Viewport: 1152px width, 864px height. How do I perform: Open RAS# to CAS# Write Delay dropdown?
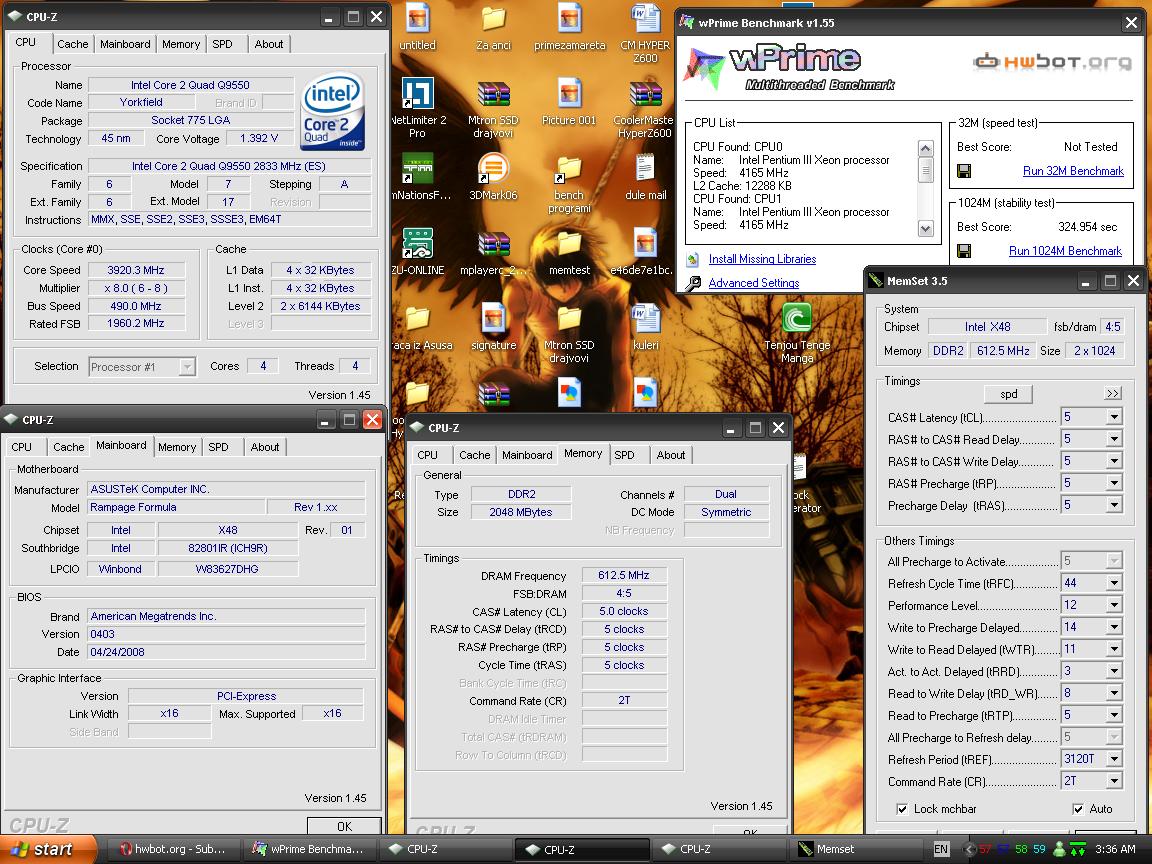coord(1114,461)
